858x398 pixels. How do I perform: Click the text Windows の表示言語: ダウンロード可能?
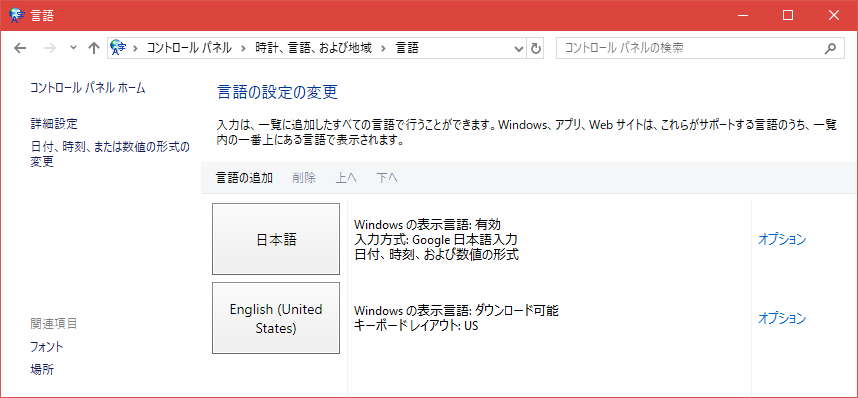click(x=456, y=310)
